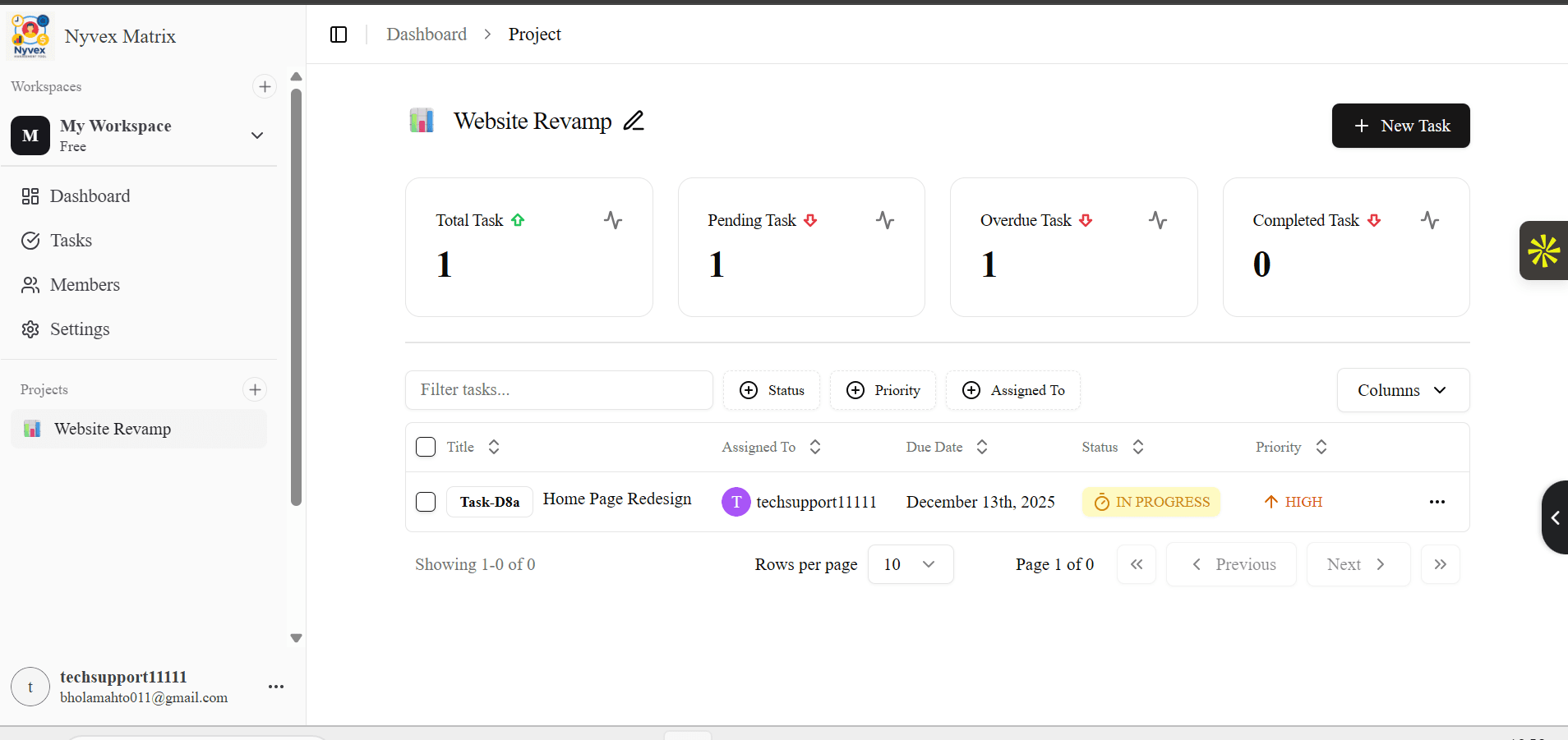Click the sparkline icon on Total Task card
The height and width of the screenshot is (740, 1568).
612,219
